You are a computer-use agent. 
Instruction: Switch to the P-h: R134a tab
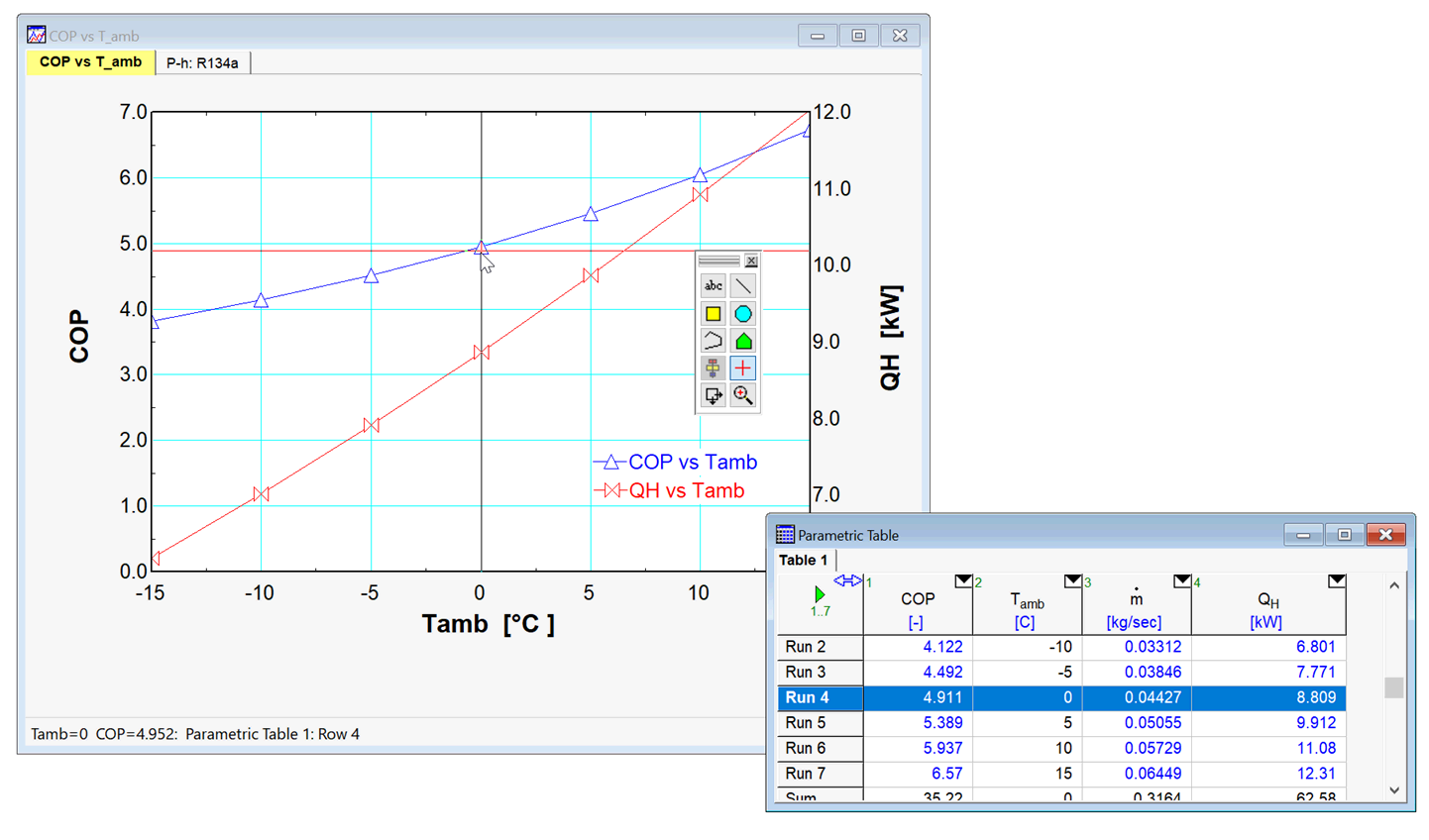[202, 62]
